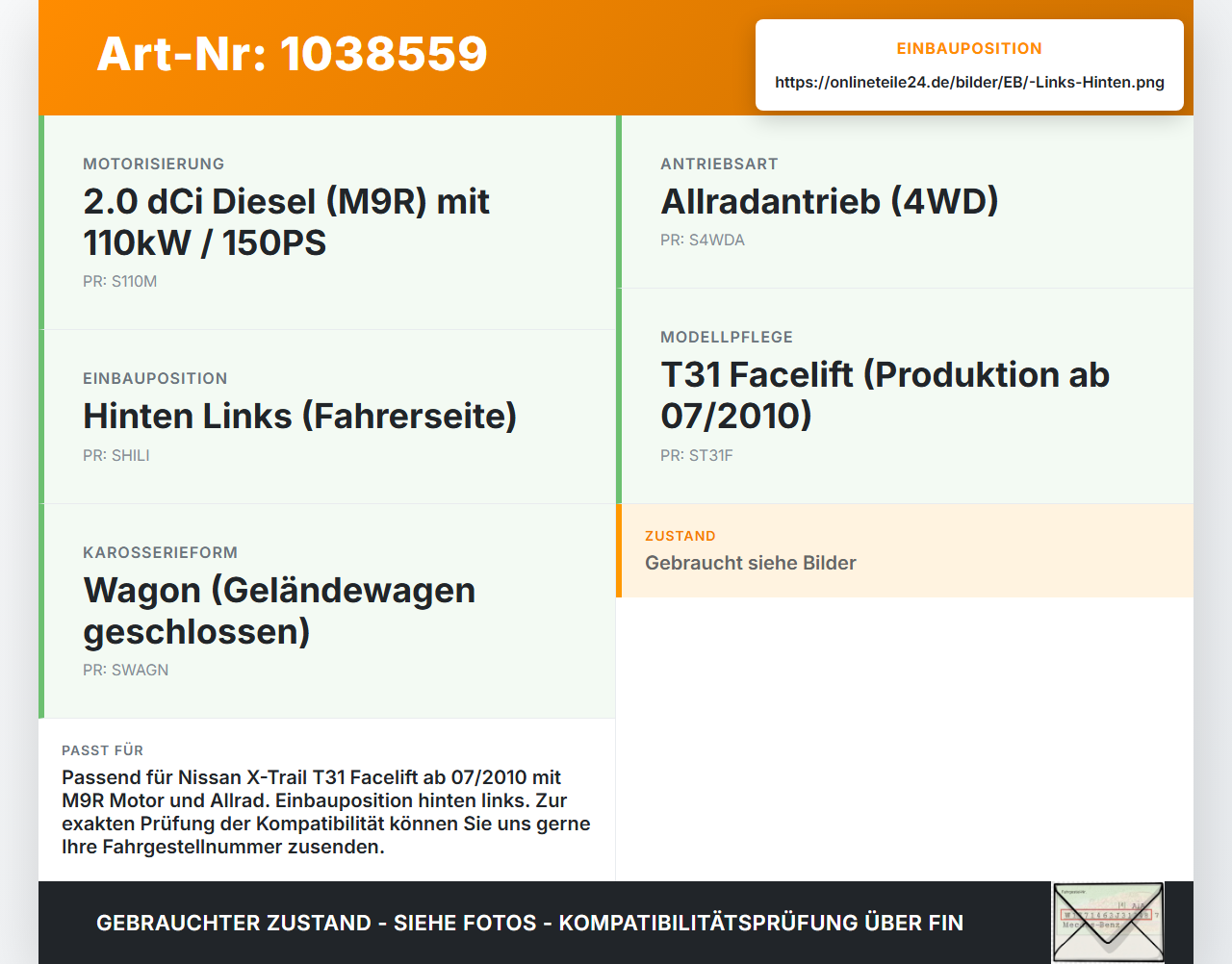Click the PR: S110M code
This screenshot has width=1232, height=964.
(x=120, y=282)
